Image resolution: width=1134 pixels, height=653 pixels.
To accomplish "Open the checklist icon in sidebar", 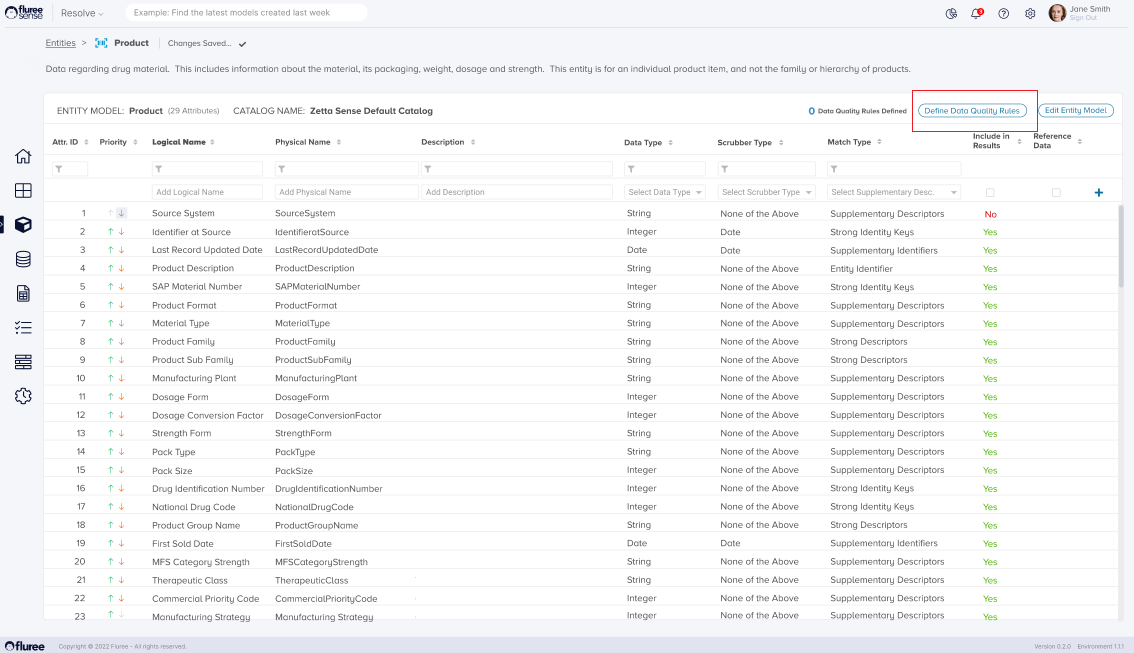I will point(23,327).
